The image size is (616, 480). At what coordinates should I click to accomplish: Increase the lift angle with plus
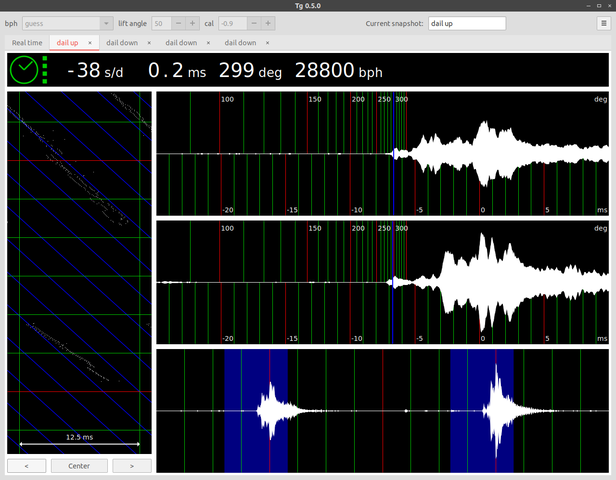[x=192, y=24]
